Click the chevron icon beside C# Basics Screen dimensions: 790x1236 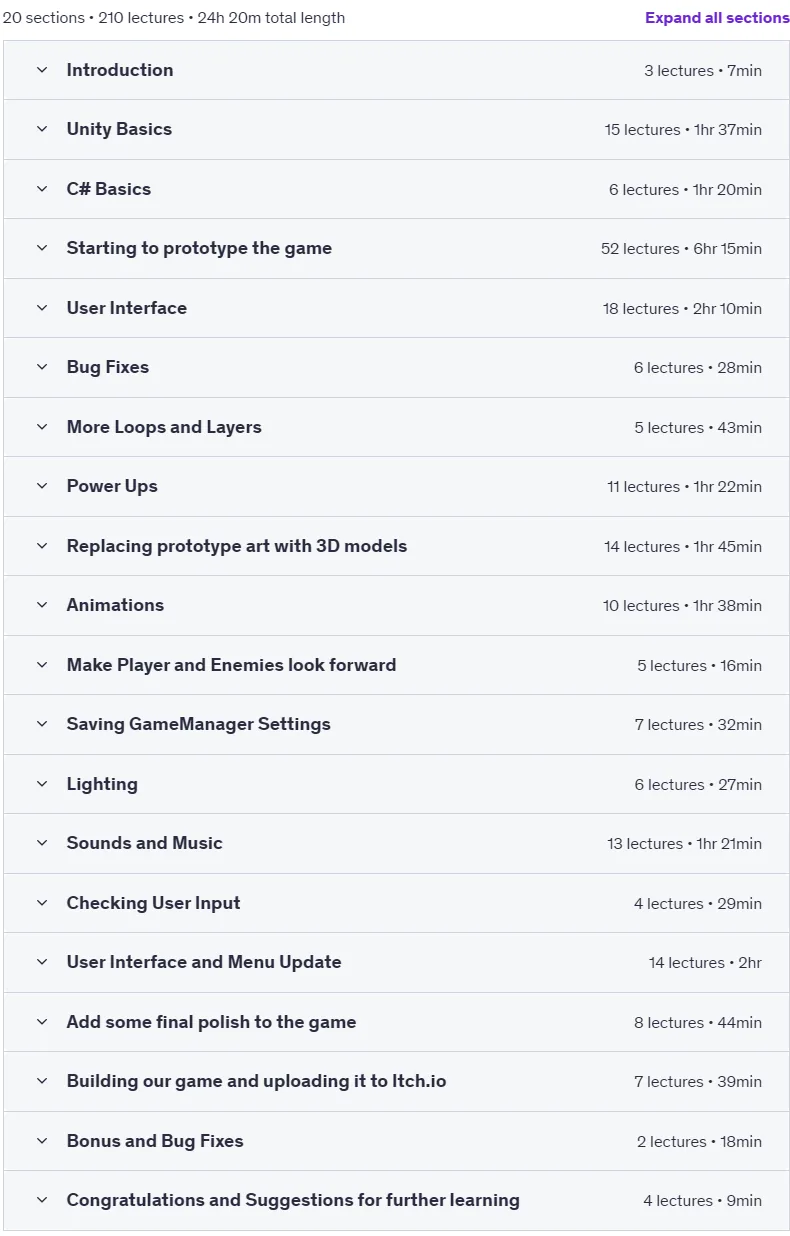[42, 189]
